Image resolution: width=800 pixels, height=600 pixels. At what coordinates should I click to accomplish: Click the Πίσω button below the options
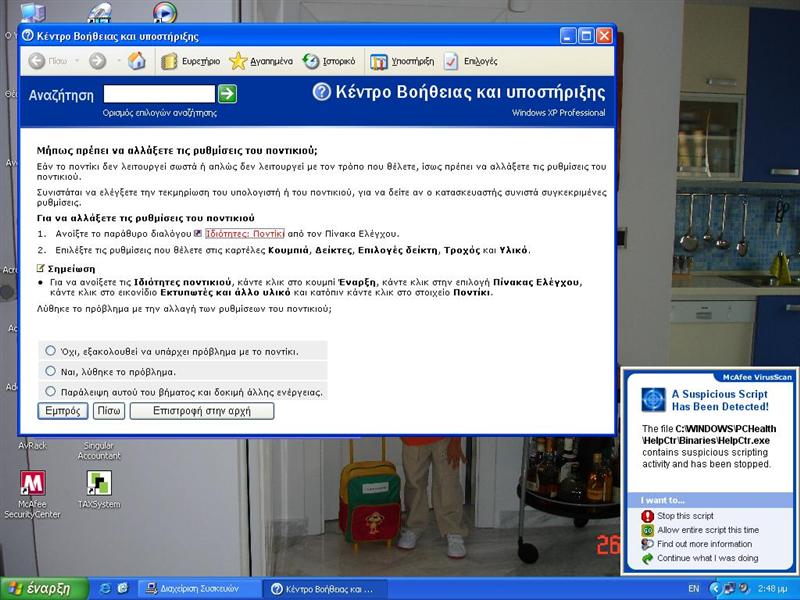pos(109,411)
